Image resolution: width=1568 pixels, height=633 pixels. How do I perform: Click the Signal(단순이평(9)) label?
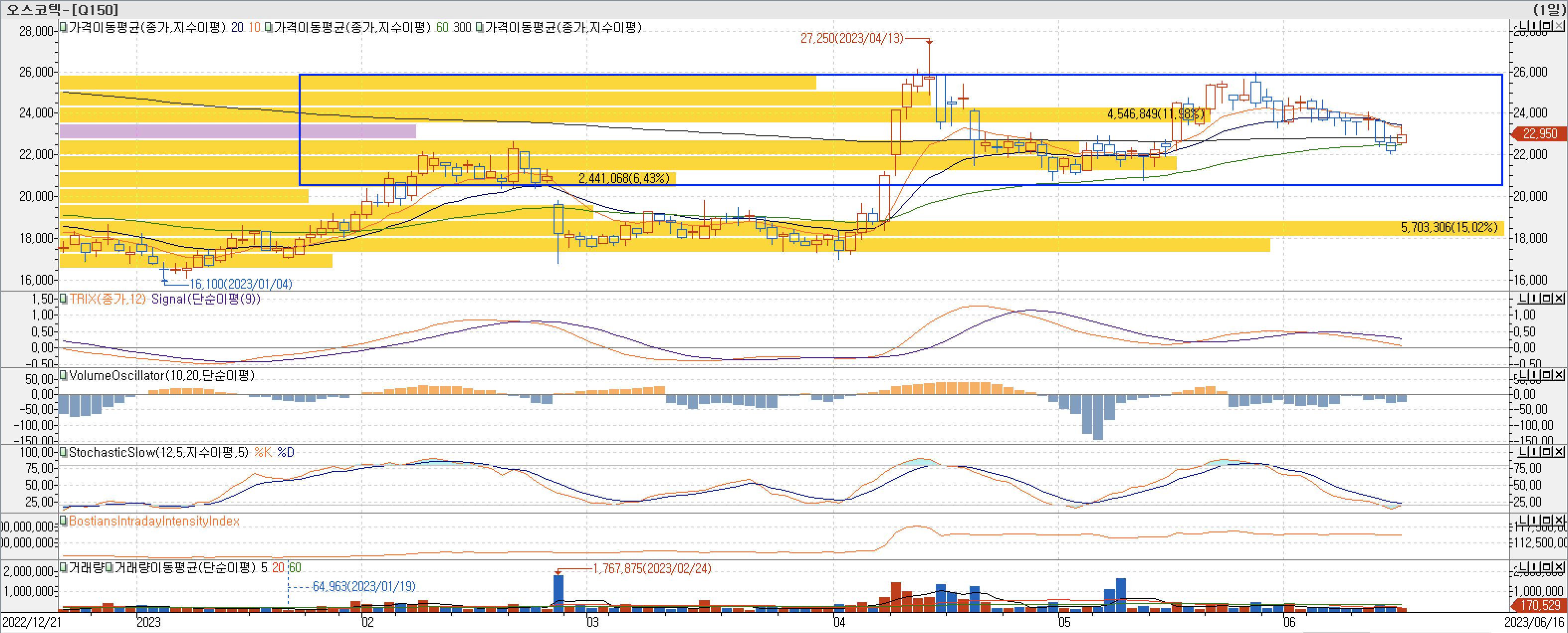click(205, 299)
